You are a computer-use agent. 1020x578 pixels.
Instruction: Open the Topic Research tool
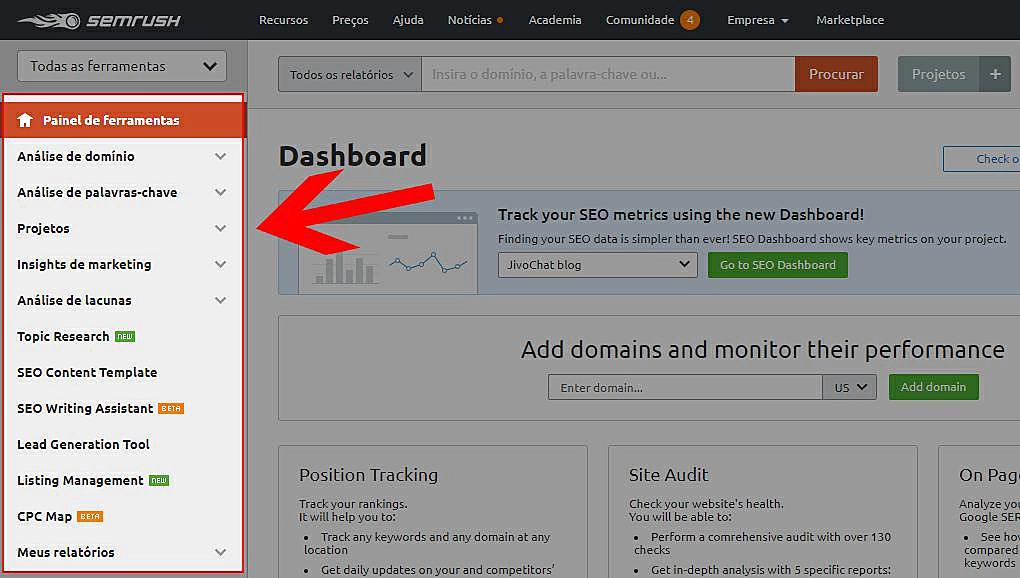pos(63,336)
